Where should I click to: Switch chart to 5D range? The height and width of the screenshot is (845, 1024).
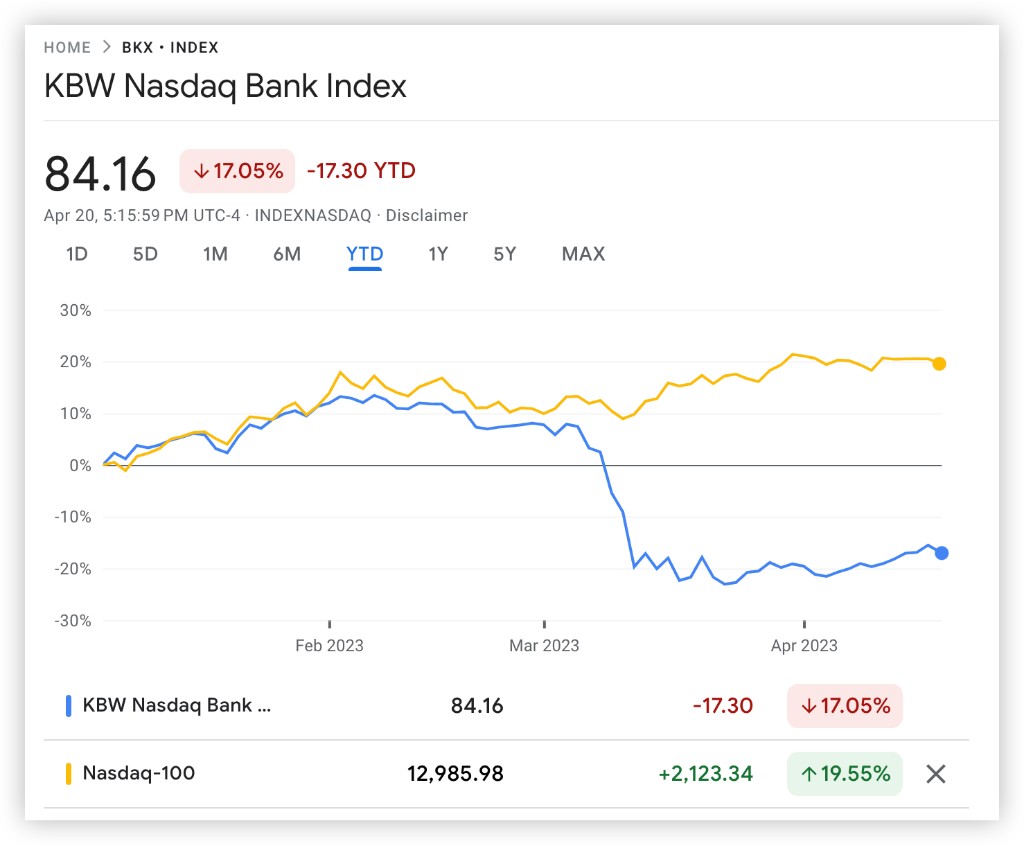(x=145, y=254)
